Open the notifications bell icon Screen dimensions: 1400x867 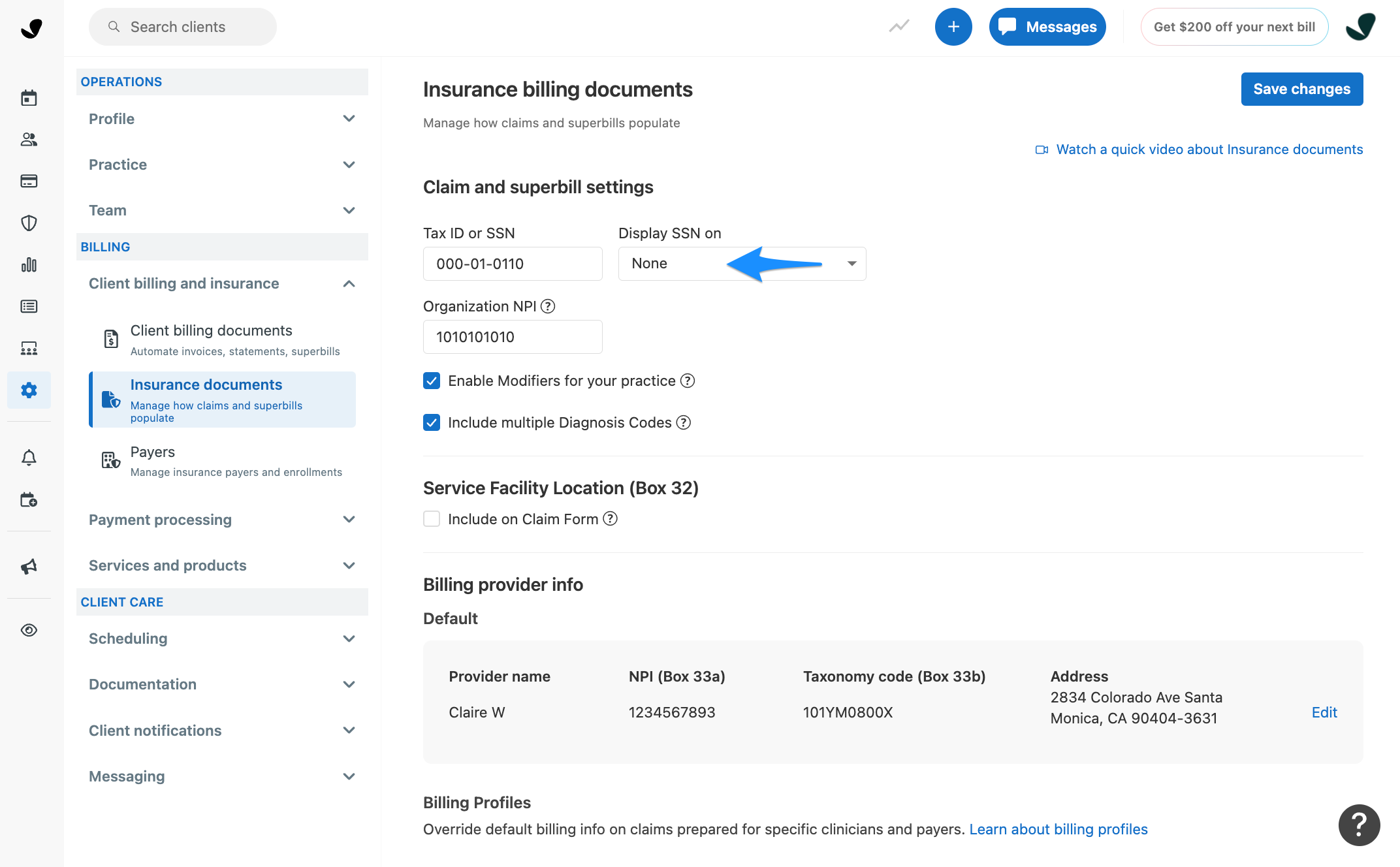tap(29, 457)
